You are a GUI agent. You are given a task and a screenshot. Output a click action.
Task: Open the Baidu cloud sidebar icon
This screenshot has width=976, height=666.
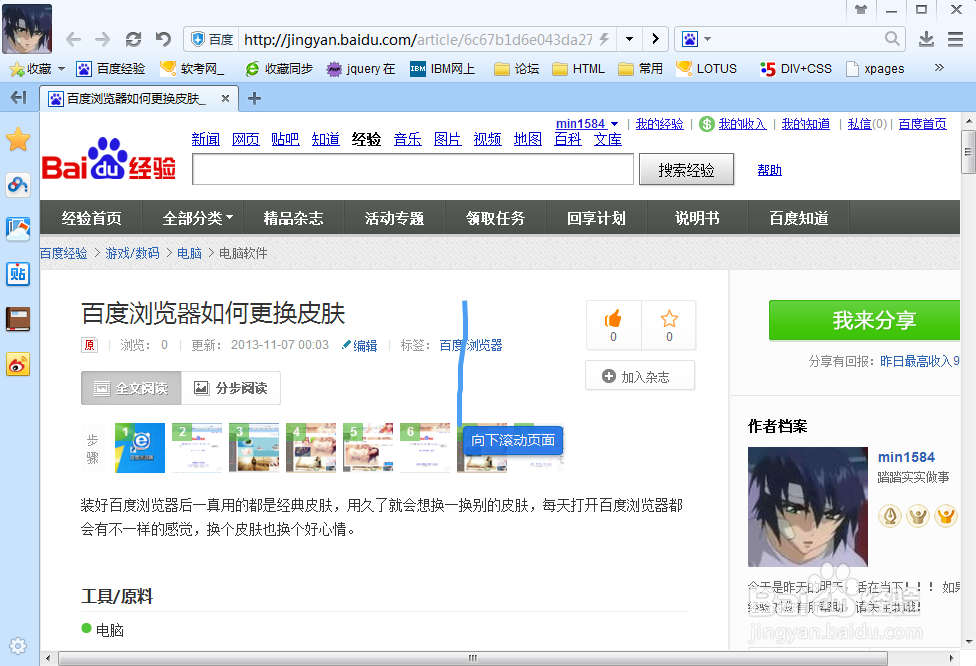[x=18, y=185]
